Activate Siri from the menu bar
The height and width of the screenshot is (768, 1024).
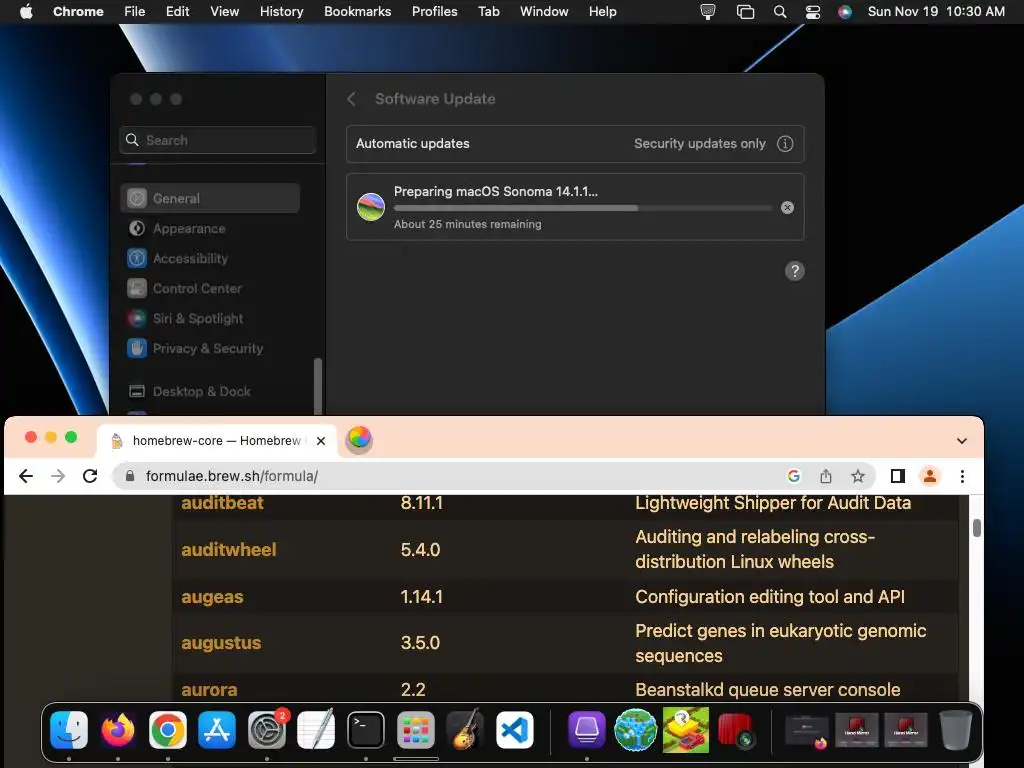845,12
